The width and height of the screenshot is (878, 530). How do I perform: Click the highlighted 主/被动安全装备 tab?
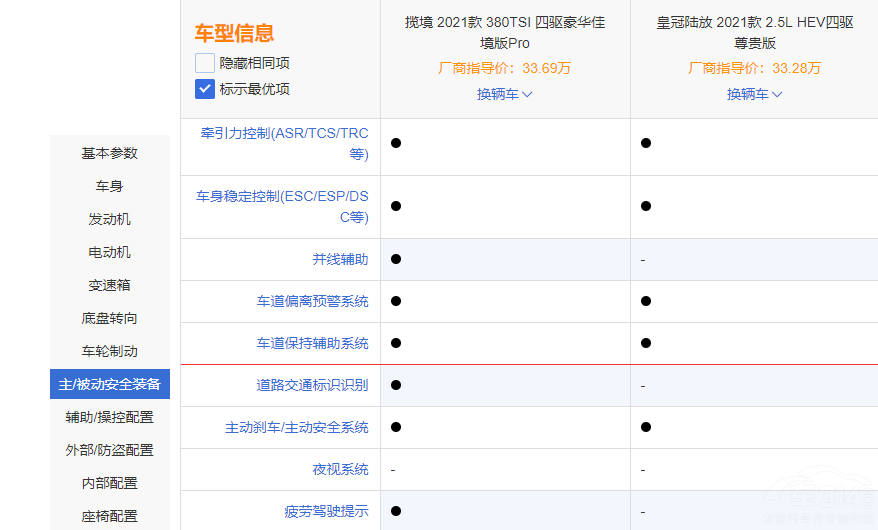(x=110, y=384)
